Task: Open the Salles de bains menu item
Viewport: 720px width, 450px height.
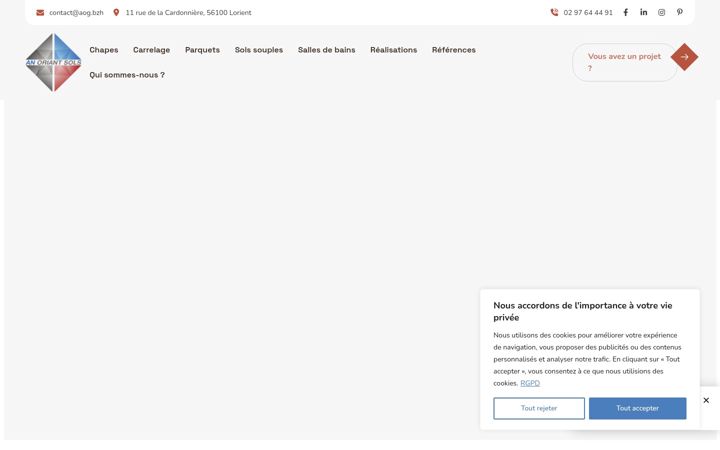Action: click(326, 50)
